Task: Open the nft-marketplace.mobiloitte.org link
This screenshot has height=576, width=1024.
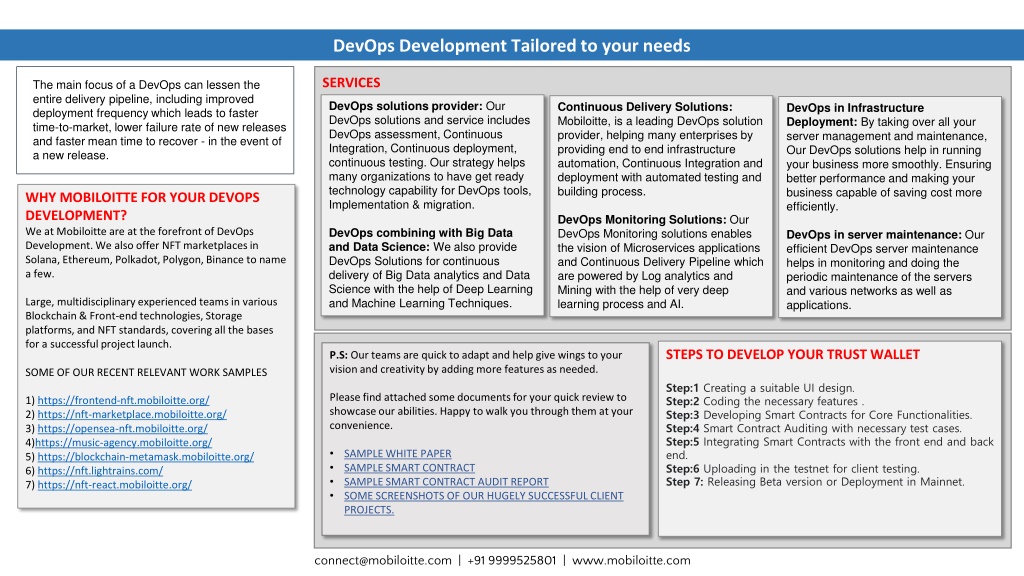Action: [132, 414]
